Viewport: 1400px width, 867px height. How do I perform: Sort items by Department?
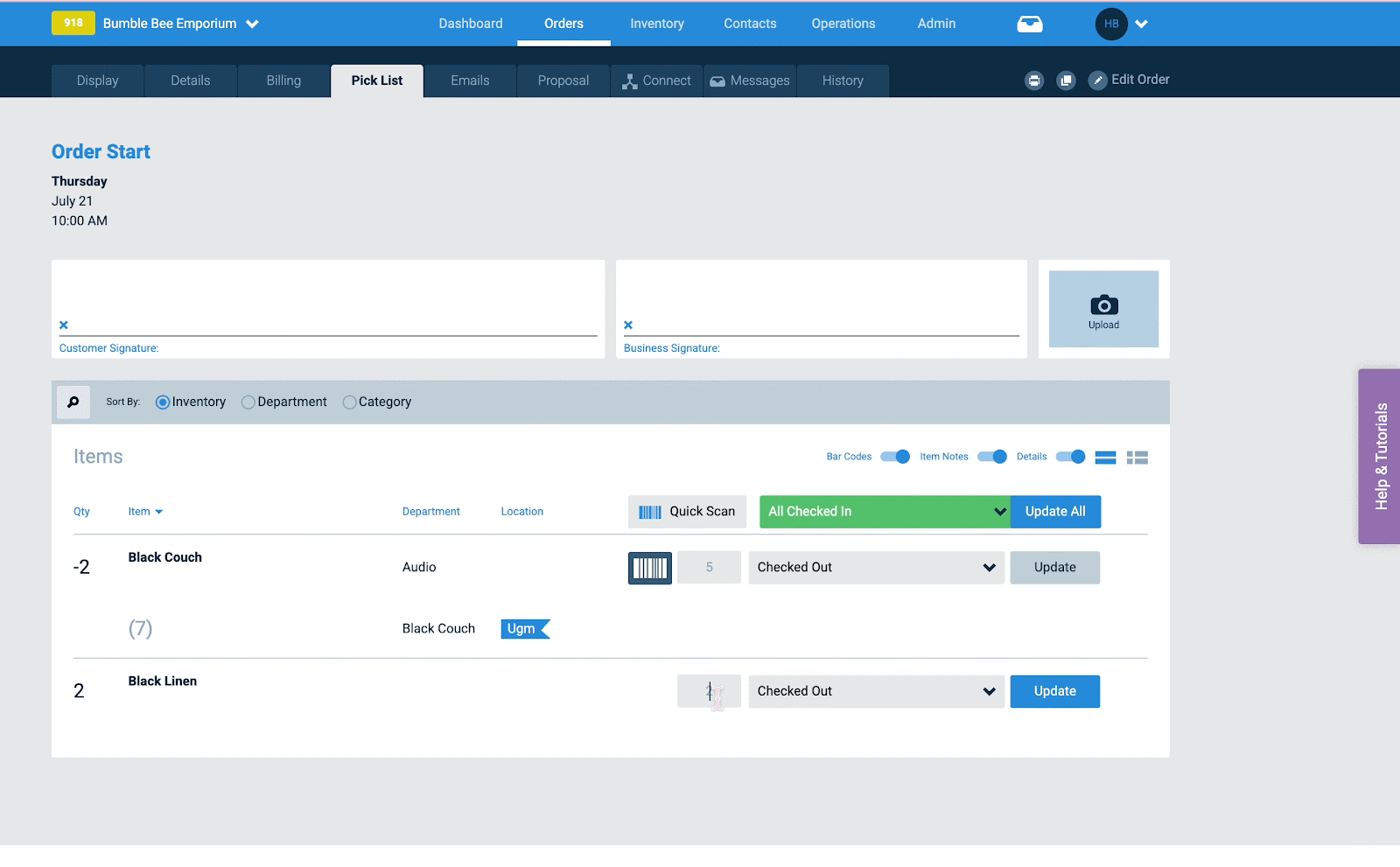click(x=248, y=402)
